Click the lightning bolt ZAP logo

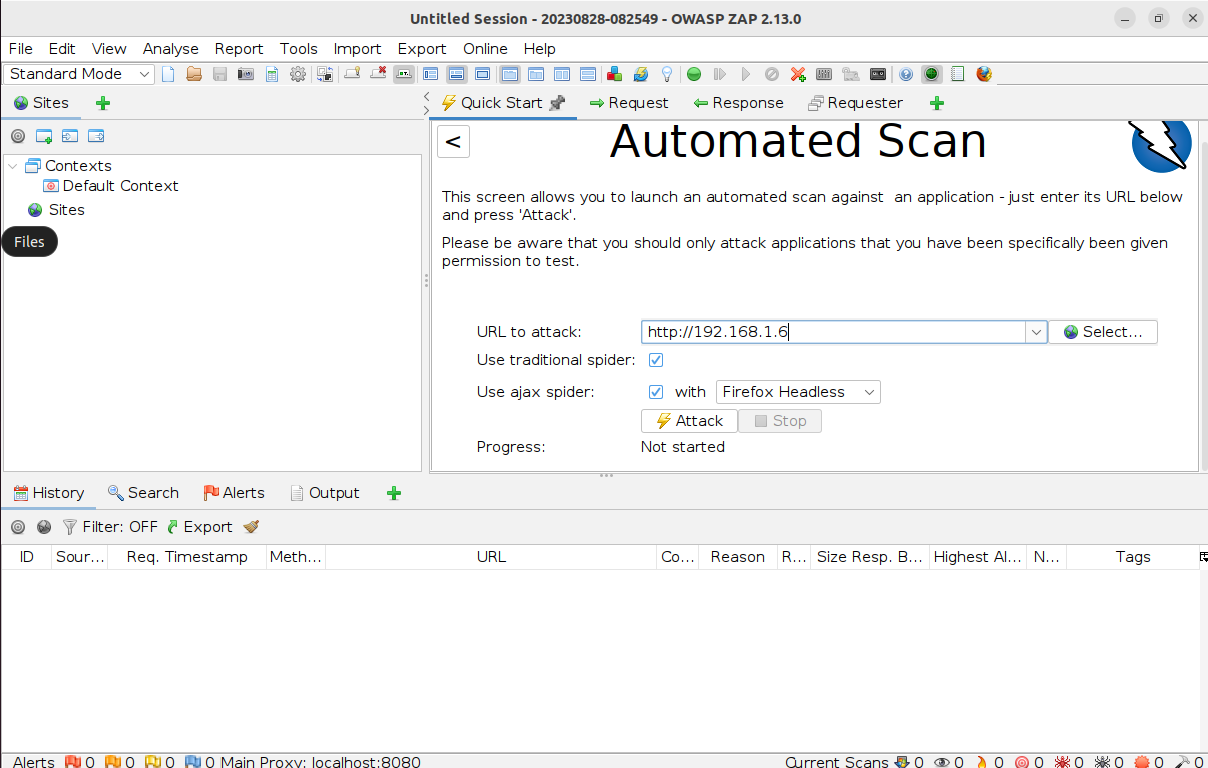(x=1160, y=146)
